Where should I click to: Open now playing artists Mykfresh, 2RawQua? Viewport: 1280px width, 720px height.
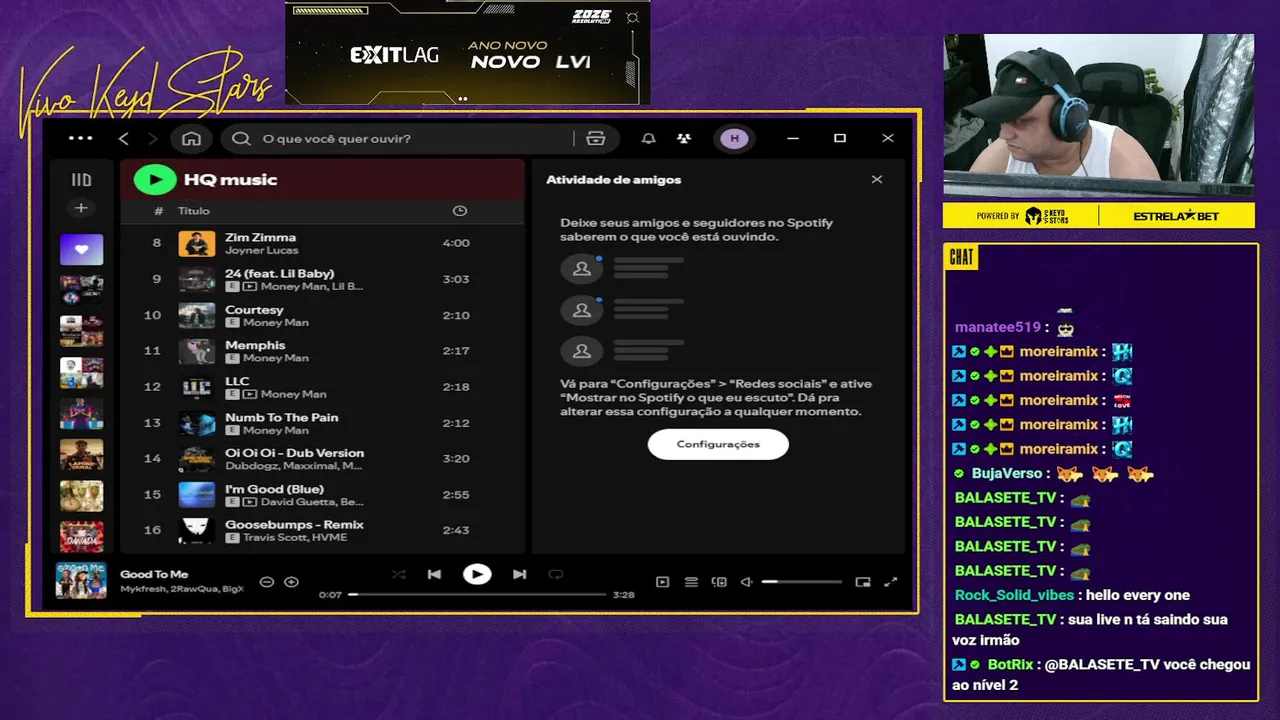tap(181, 590)
